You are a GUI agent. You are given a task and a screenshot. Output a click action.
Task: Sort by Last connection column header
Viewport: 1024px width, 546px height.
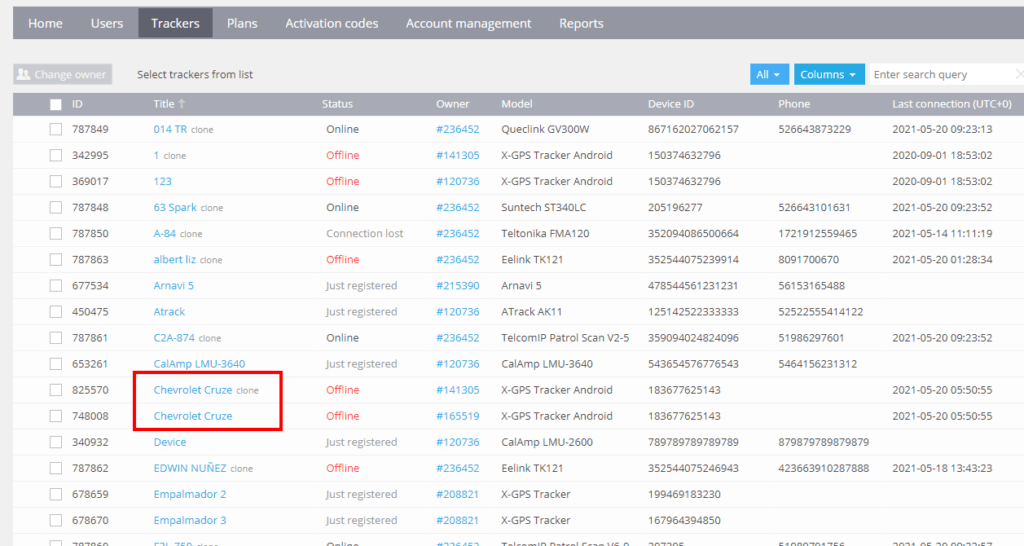(952, 104)
